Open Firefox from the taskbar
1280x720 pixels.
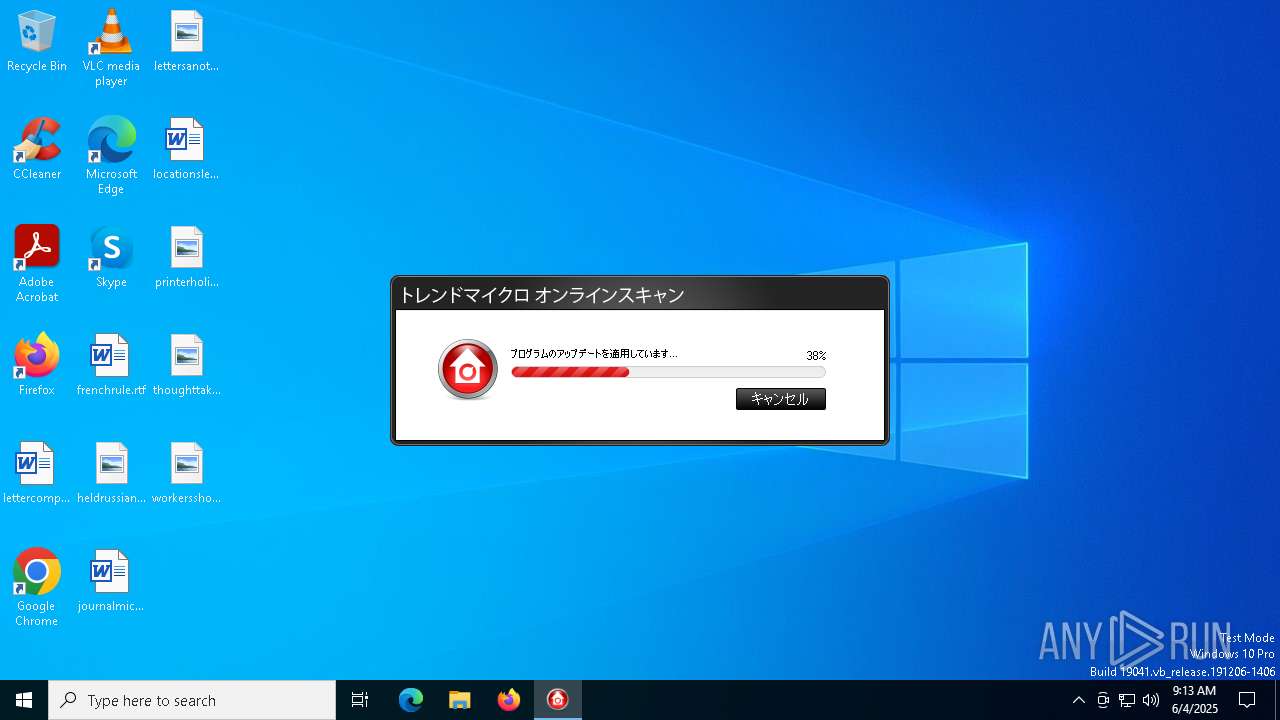coord(509,700)
